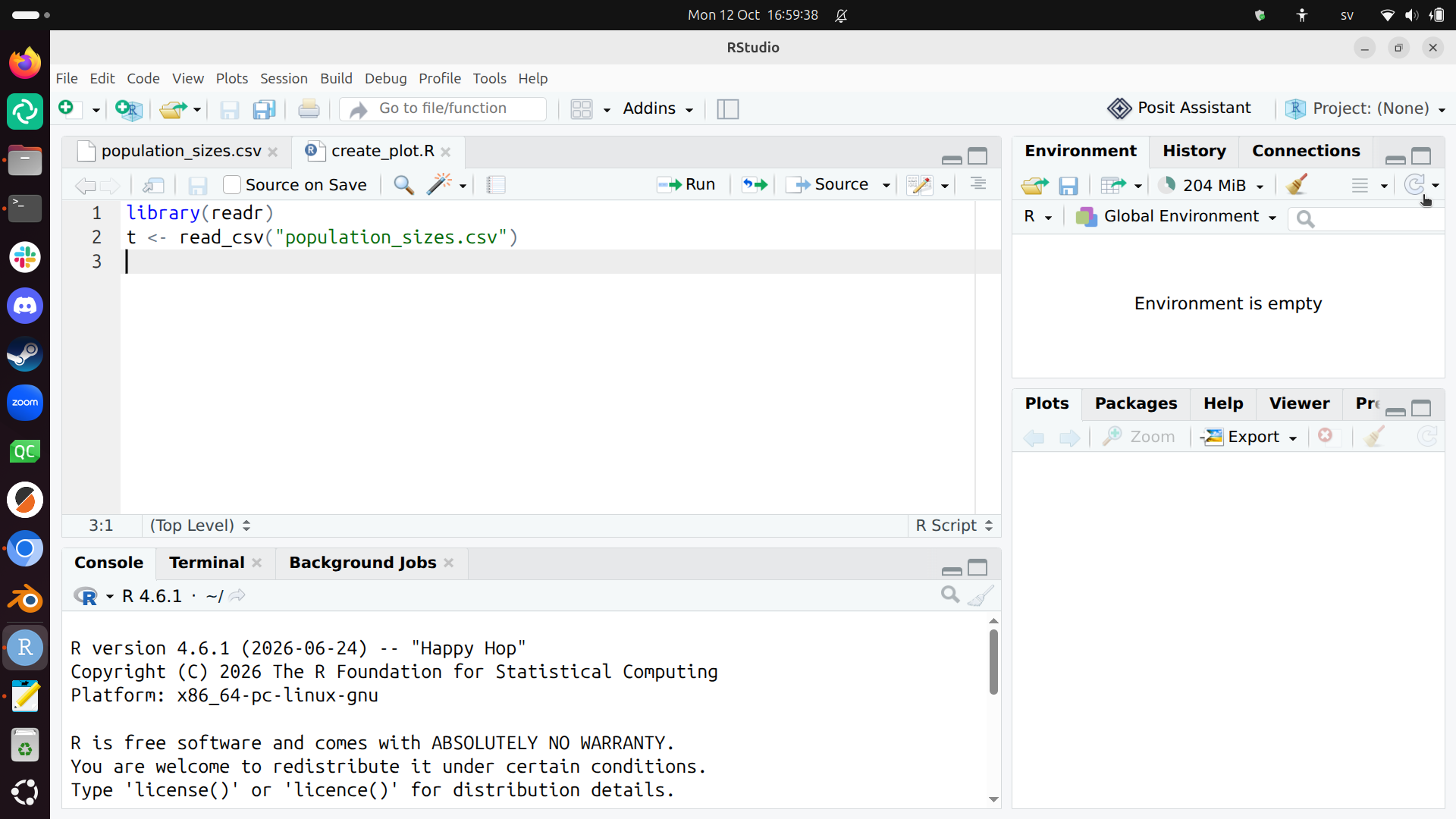Open Posit Assistant
This screenshot has width=1456, height=819.
tap(1179, 108)
